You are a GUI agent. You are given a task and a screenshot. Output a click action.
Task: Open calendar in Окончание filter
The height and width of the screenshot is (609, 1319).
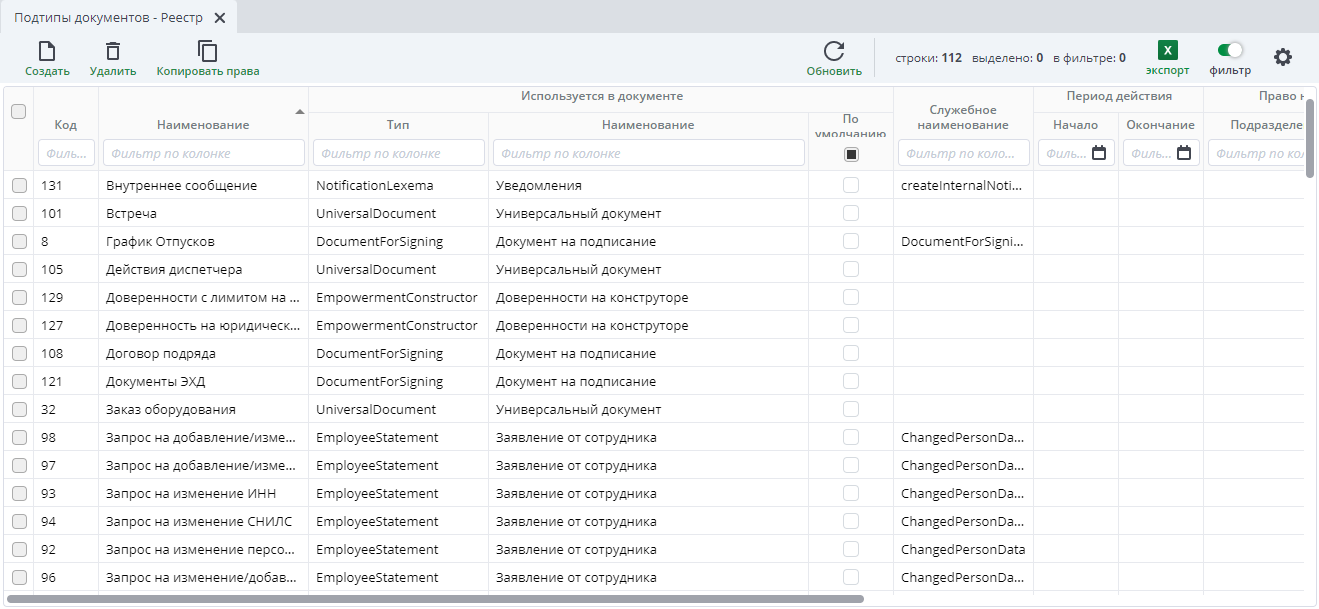(1184, 153)
